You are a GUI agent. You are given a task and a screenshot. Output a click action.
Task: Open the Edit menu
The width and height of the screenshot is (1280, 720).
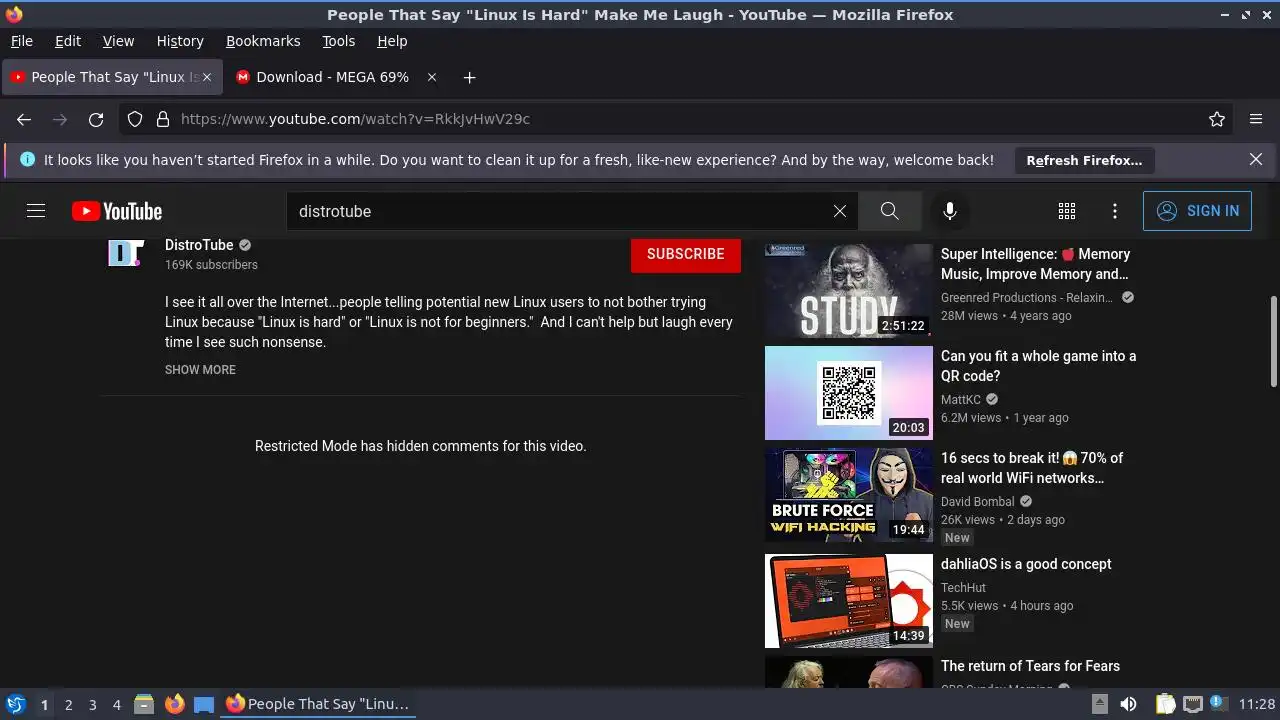[x=68, y=41]
